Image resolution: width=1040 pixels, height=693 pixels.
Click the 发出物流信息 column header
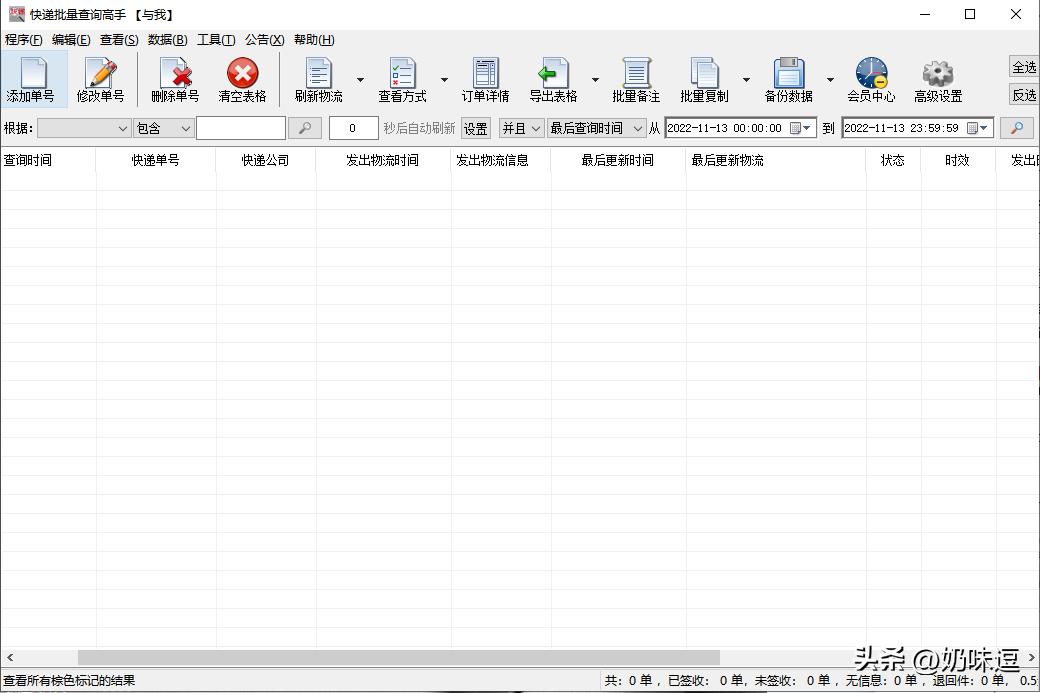(501, 160)
